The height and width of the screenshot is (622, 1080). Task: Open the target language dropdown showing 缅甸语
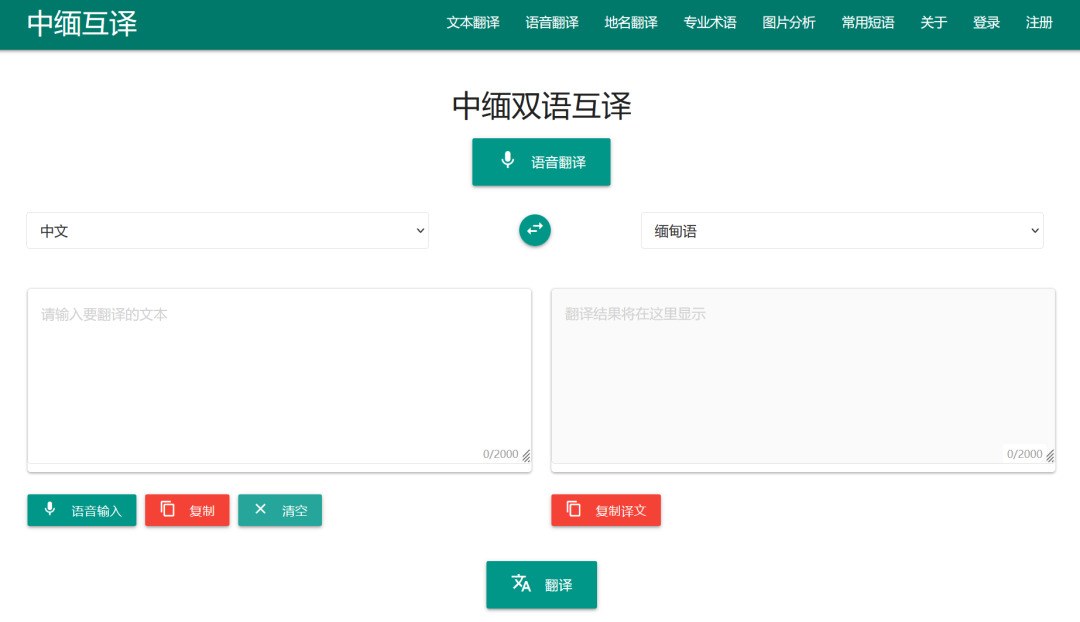click(x=842, y=230)
